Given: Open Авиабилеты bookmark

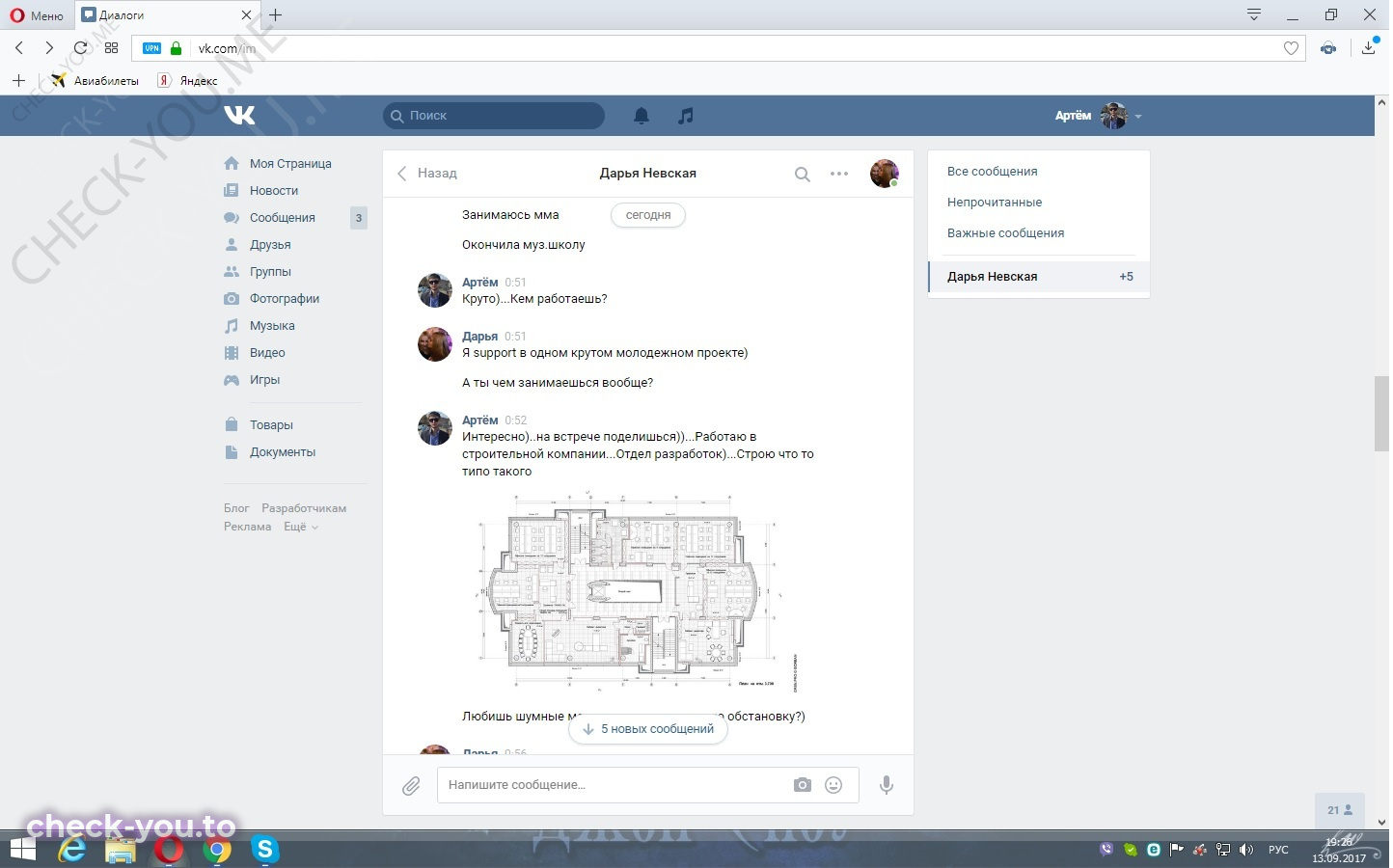Looking at the screenshot, I should [96, 81].
